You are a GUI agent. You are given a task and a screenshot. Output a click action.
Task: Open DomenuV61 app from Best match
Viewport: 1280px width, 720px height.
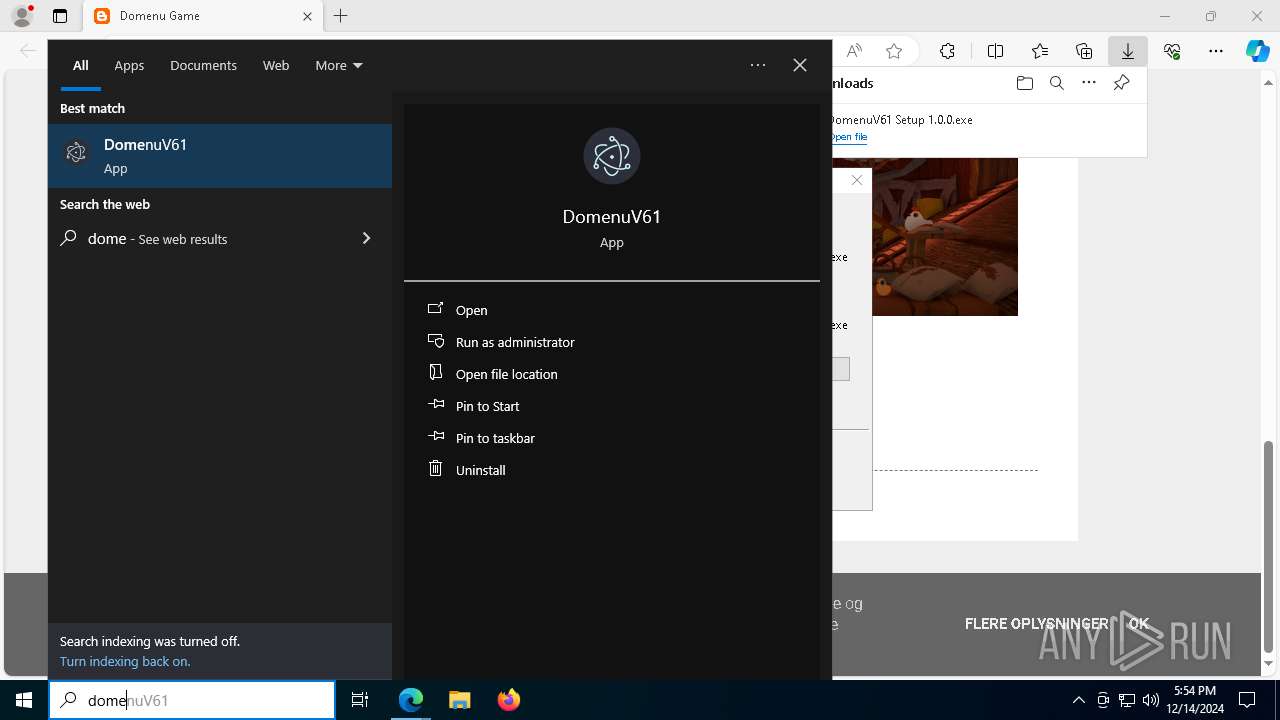(x=220, y=156)
